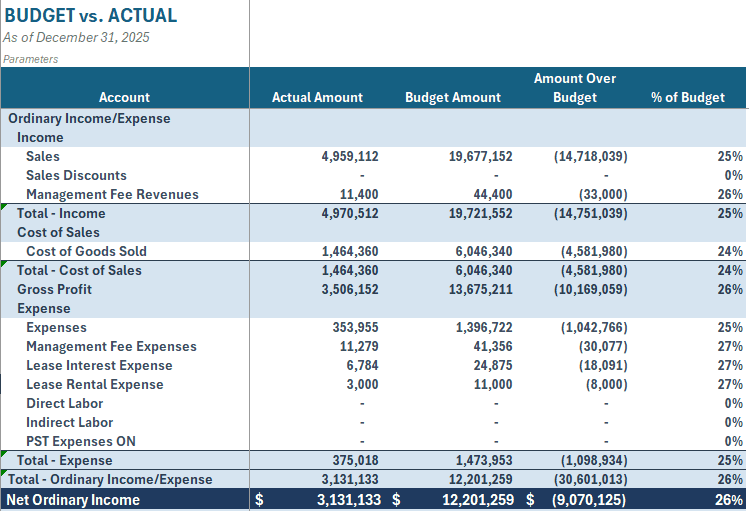Click the Lease Rental Expense label
The height and width of the screenshot is (511, 749).
click(95, 384)
